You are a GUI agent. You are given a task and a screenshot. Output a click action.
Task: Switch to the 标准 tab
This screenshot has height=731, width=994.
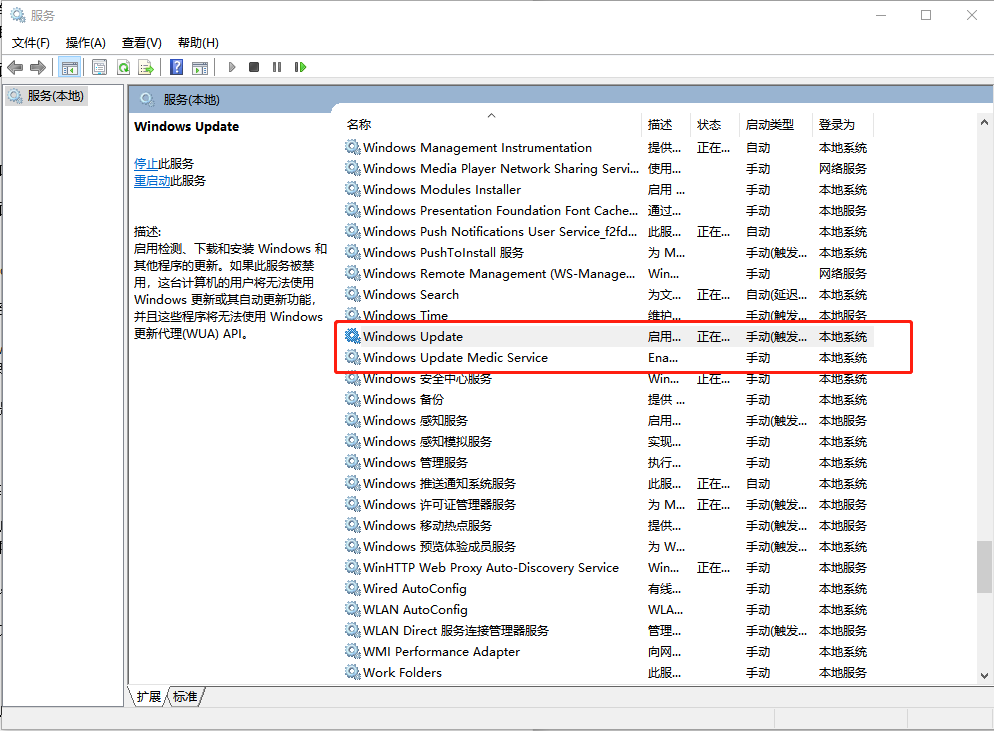183,697
